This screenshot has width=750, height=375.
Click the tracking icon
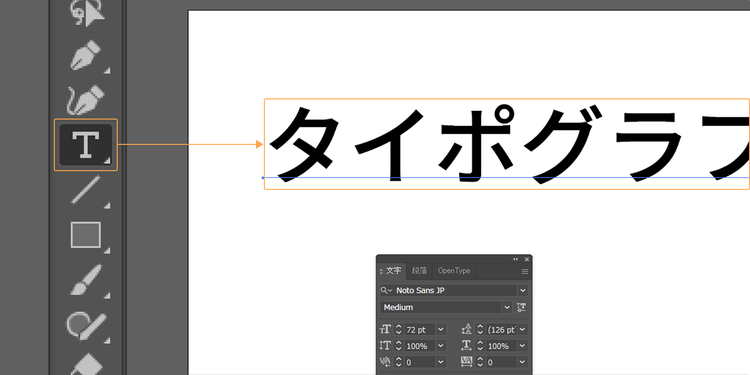pyautogui.click(x=467, y=362)
